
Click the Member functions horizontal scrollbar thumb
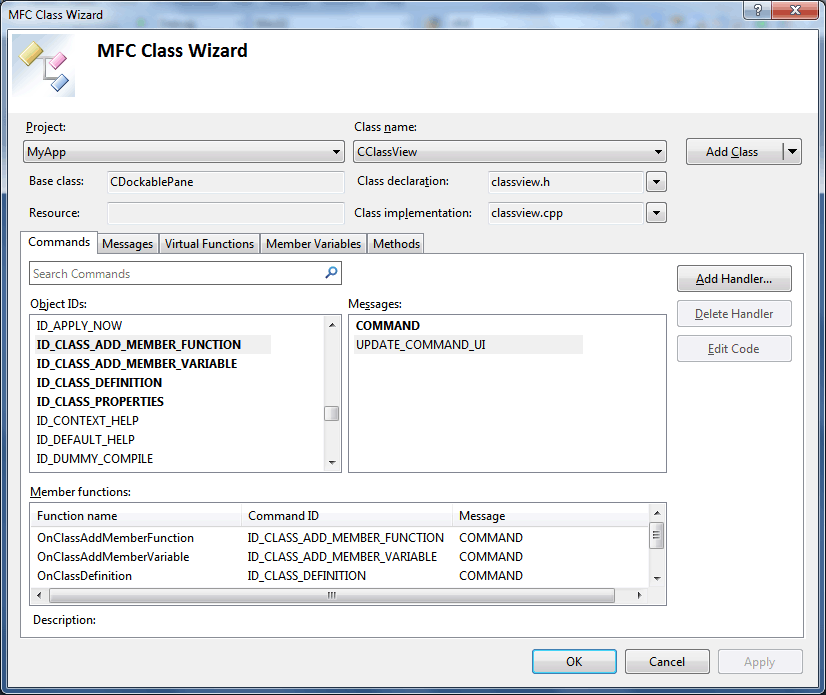click(332, 595)
